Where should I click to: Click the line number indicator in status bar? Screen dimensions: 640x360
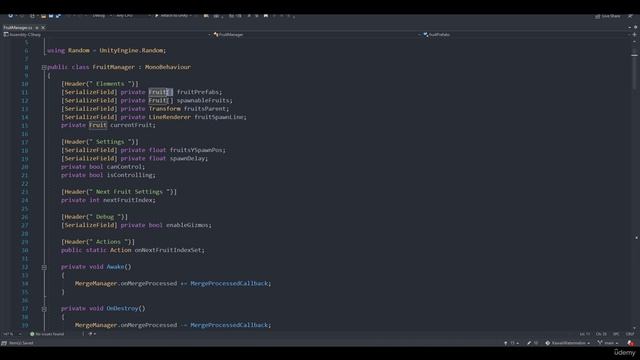[x=584, y=334]
